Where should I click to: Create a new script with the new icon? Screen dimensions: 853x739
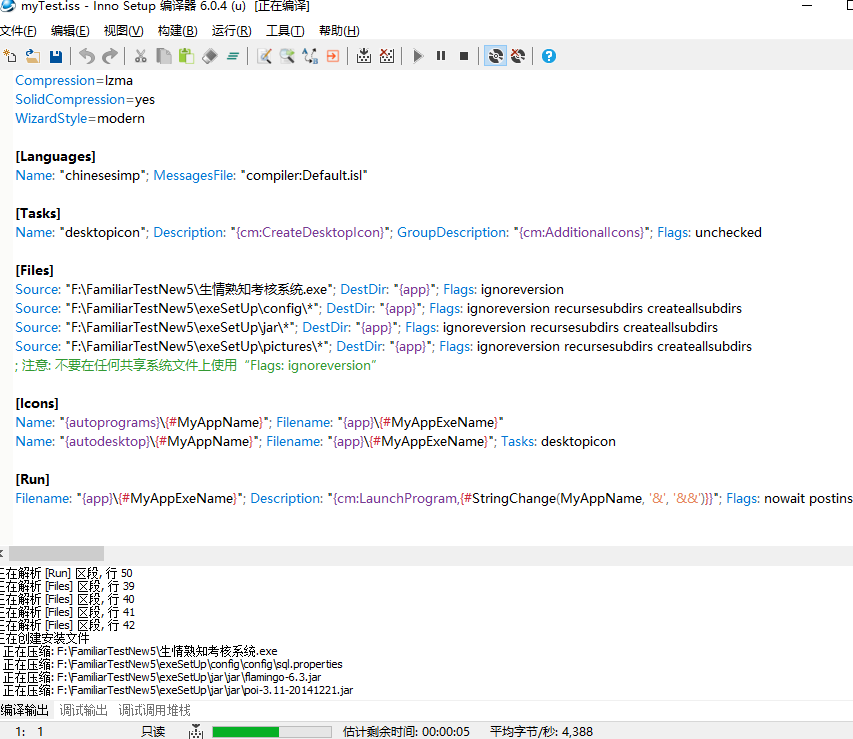tap(11, 56)
